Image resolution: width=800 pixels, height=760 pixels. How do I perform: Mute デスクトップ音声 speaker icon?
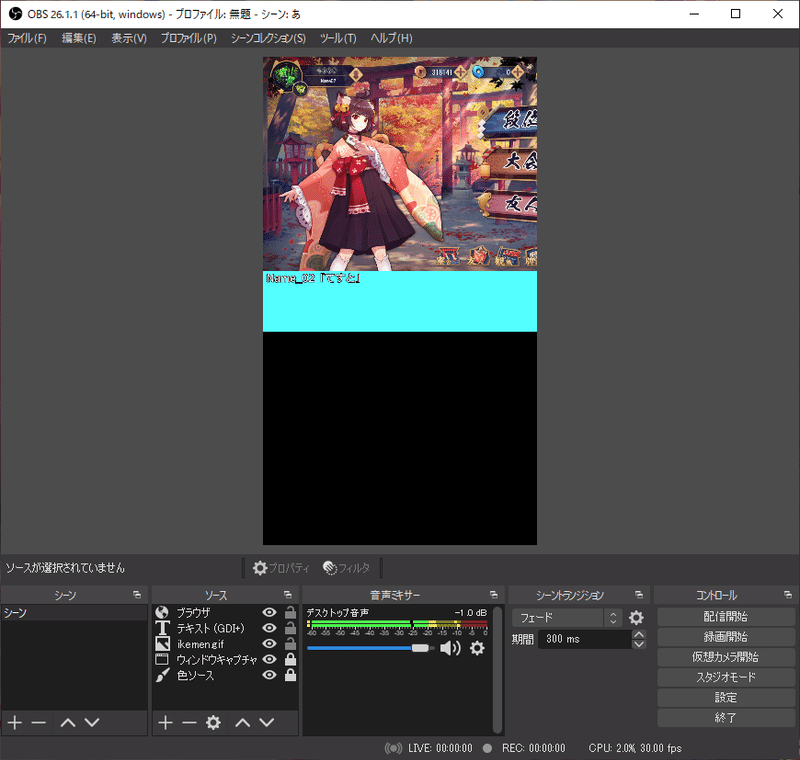point(450,648)
